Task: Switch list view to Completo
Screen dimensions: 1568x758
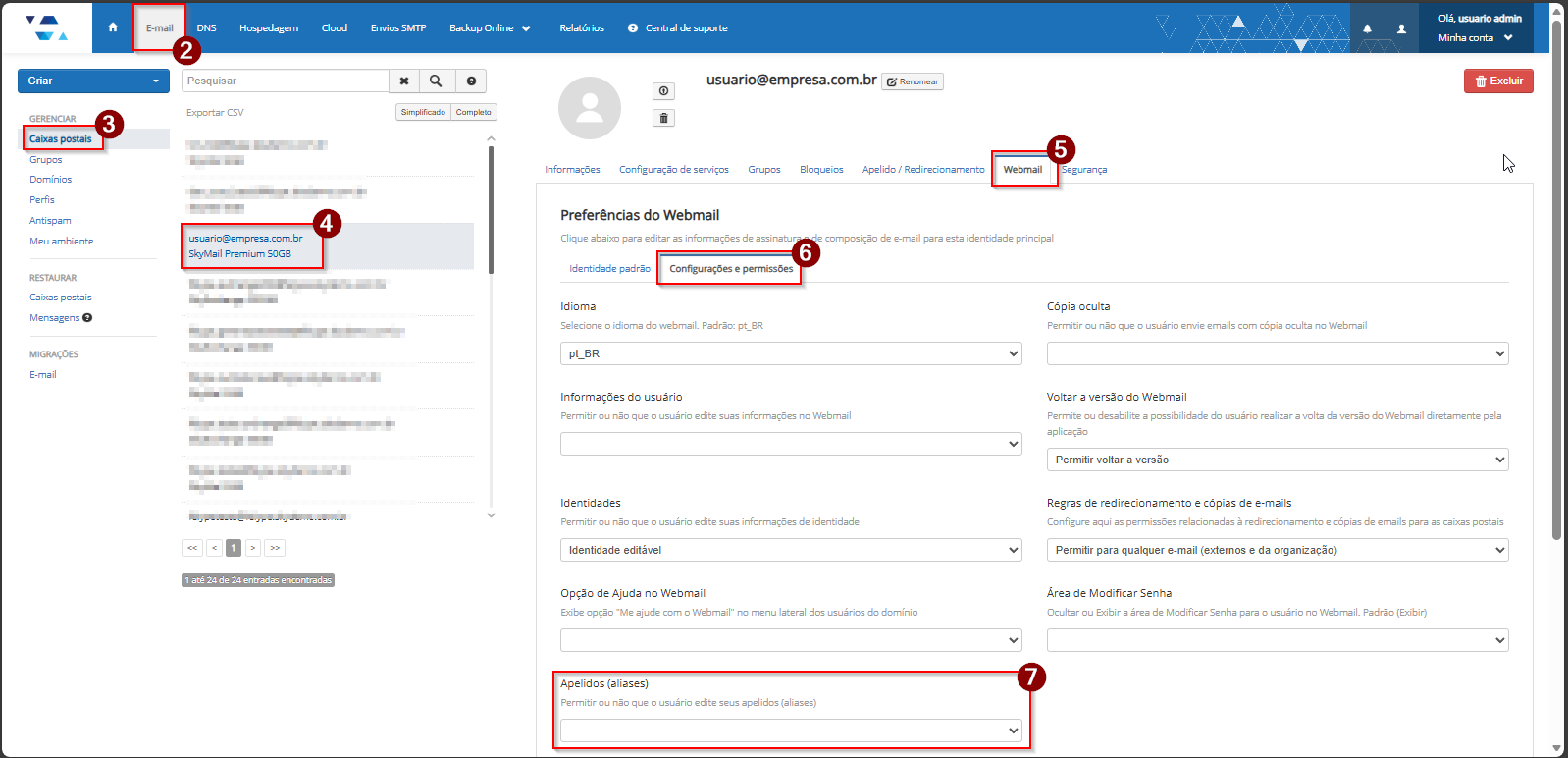Action: coord(473,112)
